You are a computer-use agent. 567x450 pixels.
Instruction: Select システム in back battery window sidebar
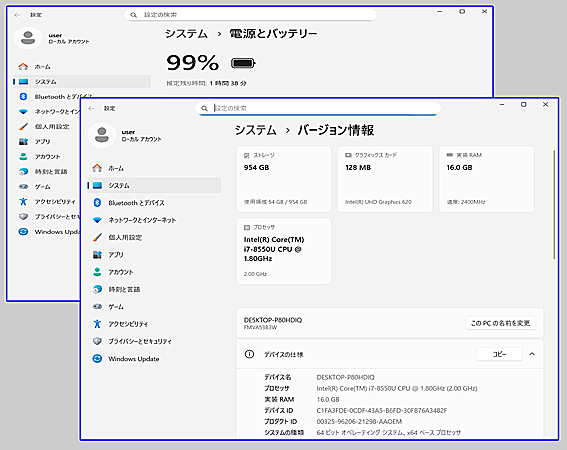click(x=82, y=81)
